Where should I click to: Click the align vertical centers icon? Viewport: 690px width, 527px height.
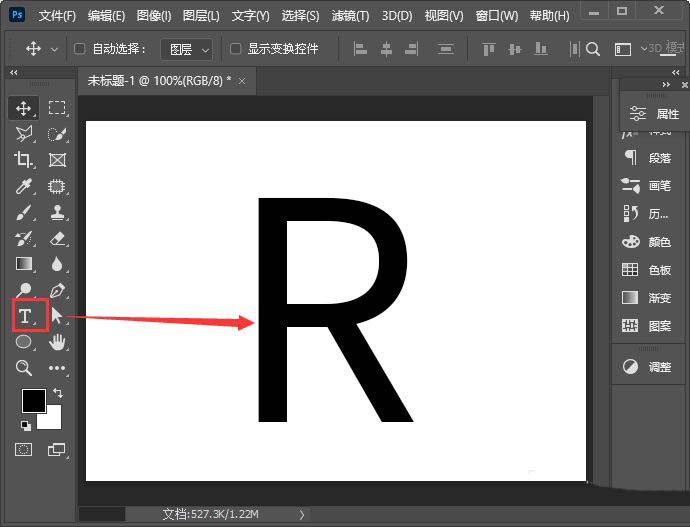point(514,49)
